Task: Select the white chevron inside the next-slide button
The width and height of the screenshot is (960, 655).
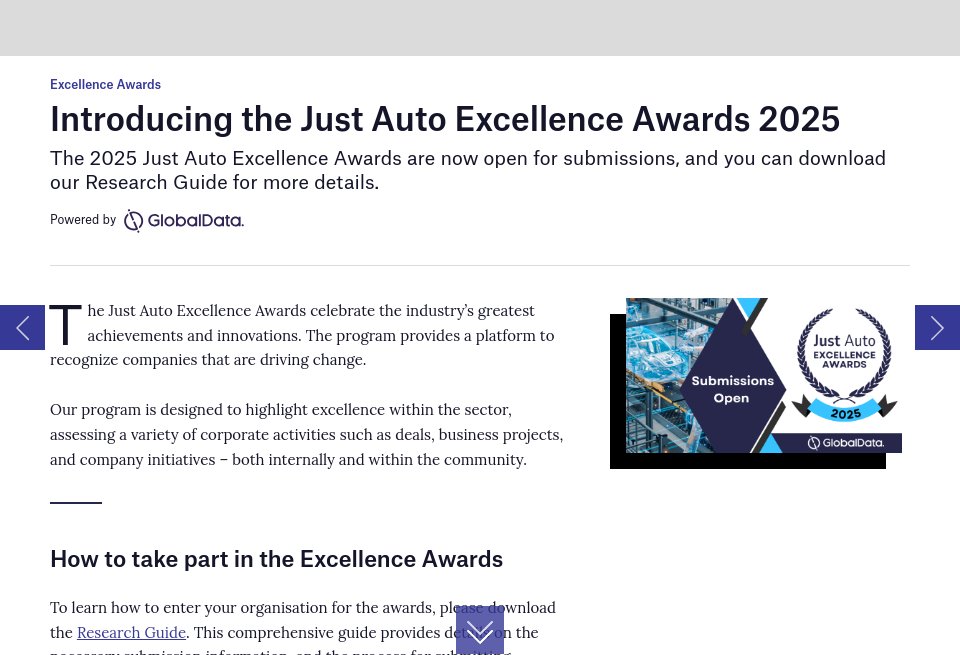Action: pos(937,327)
